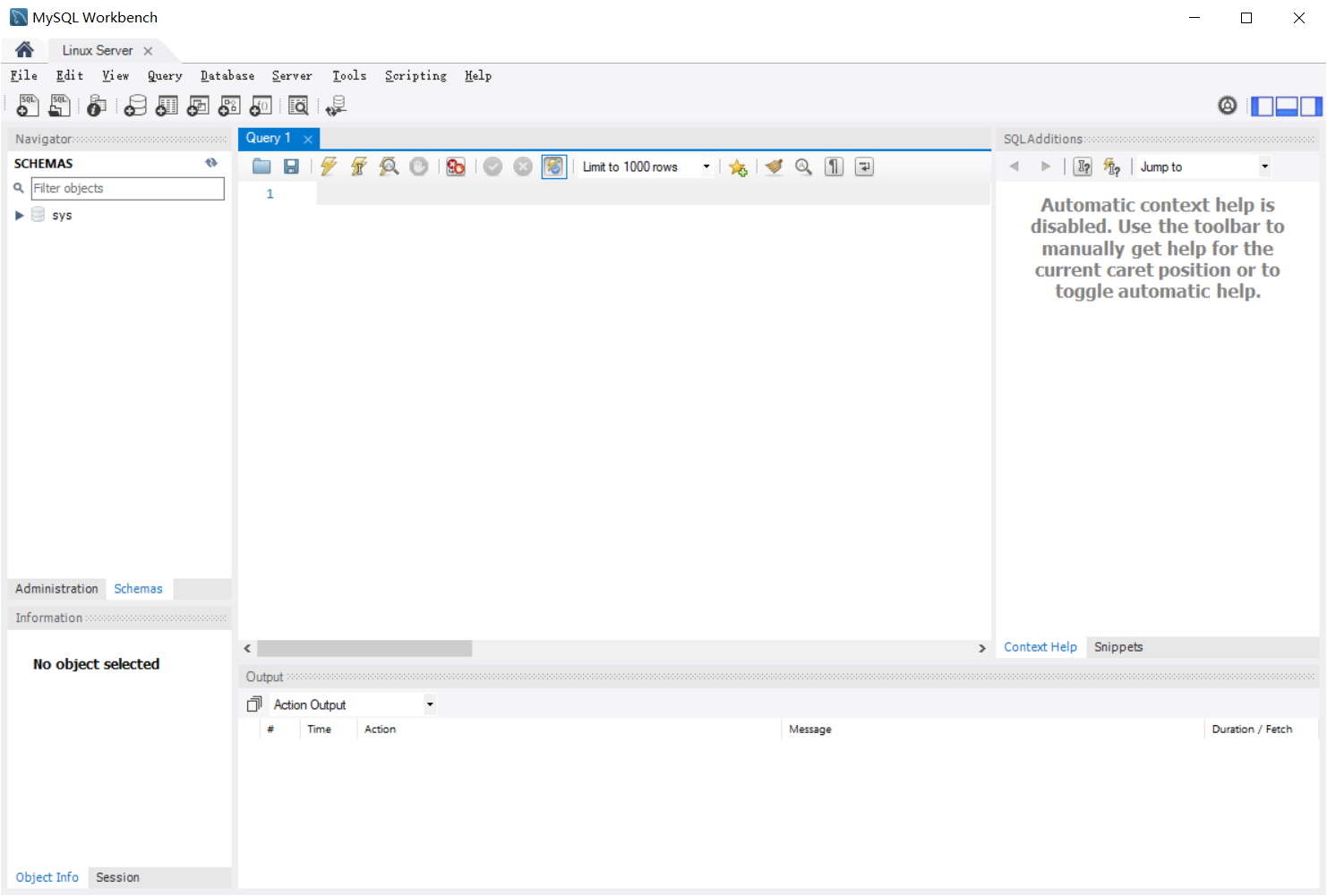
Task: Toggle the bottom output panel visibility
Action: click(x=1287, y=107)
